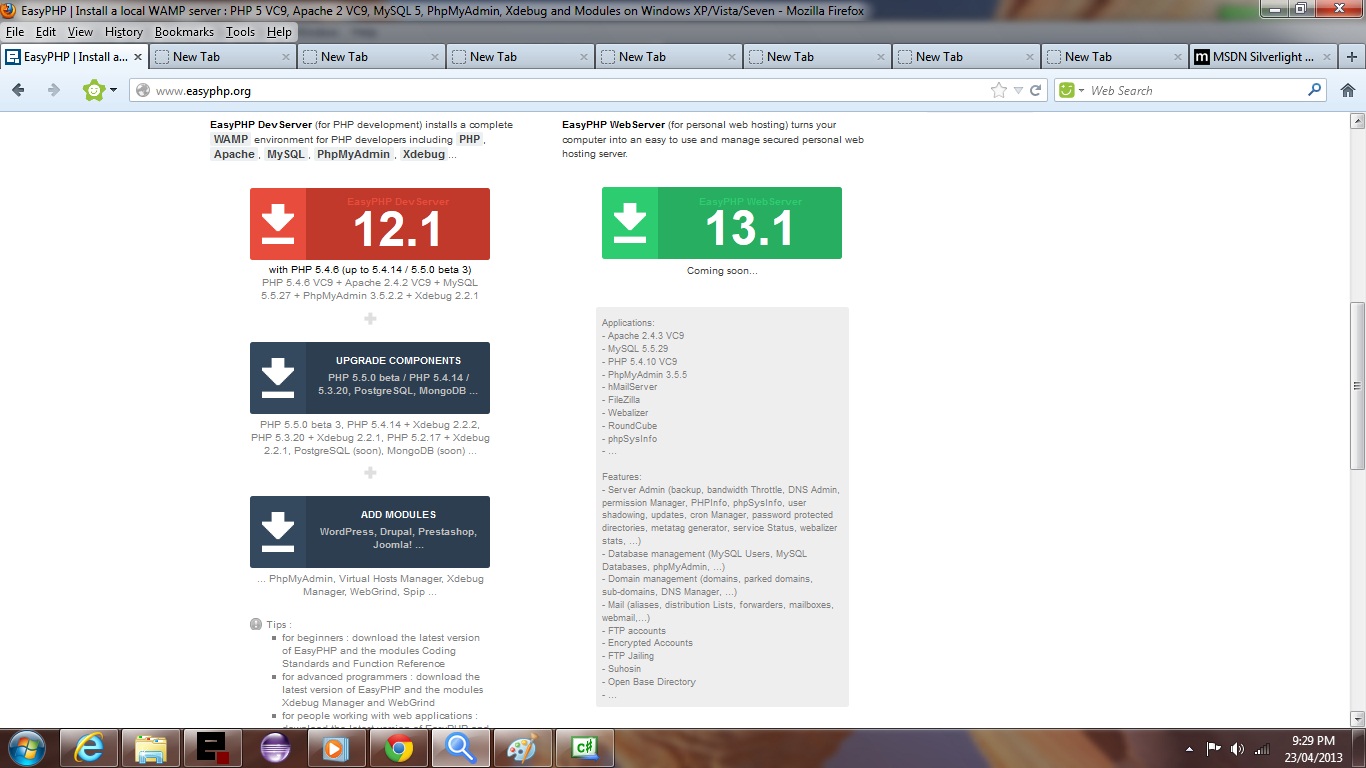Screen dimensions: 1366x768
Task: Click the vertical scrollbar thumb
Action: pos(1357,386)
